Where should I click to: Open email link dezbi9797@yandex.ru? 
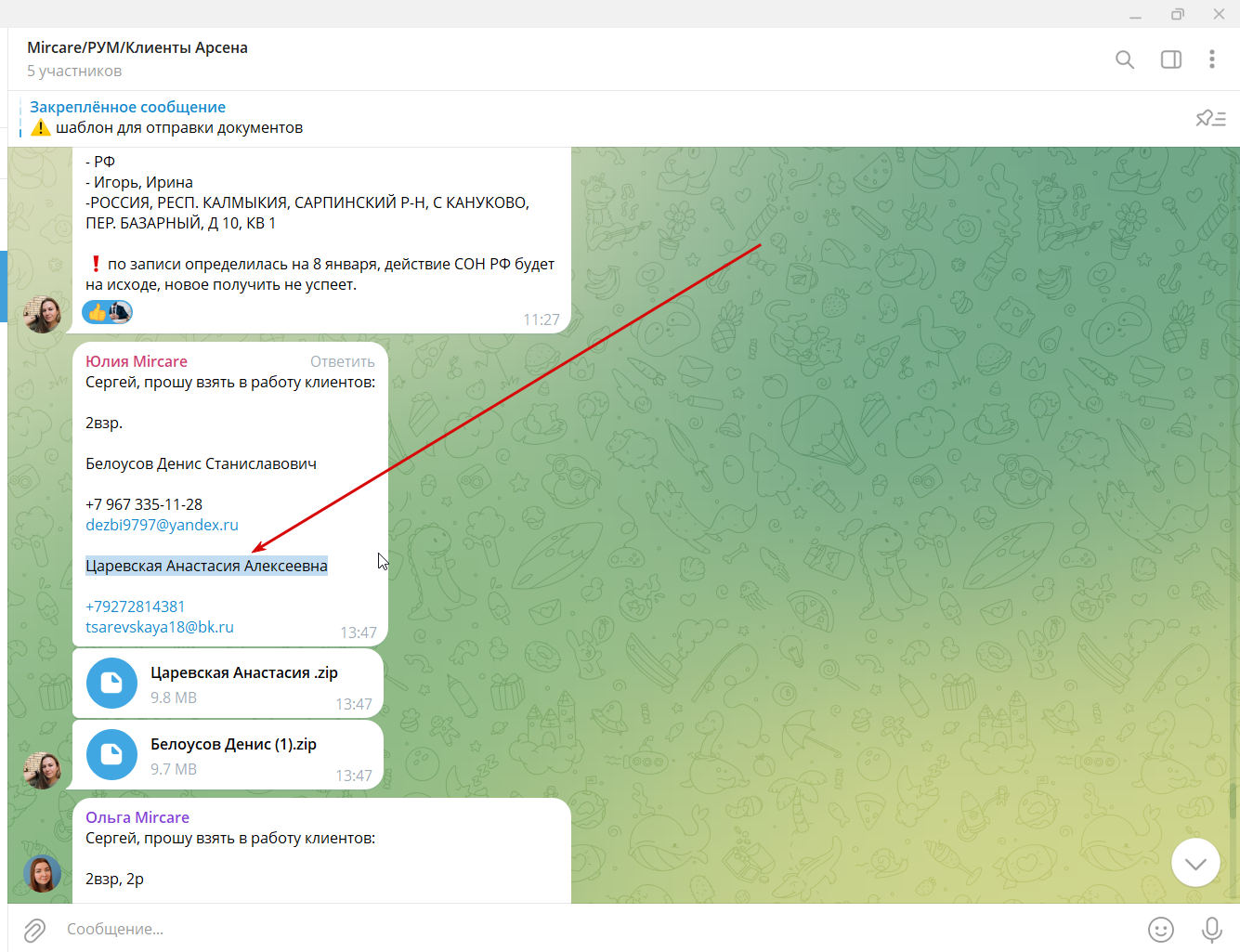(162, 525)
